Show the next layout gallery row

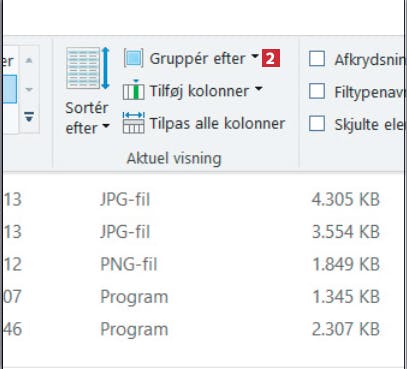29,89
